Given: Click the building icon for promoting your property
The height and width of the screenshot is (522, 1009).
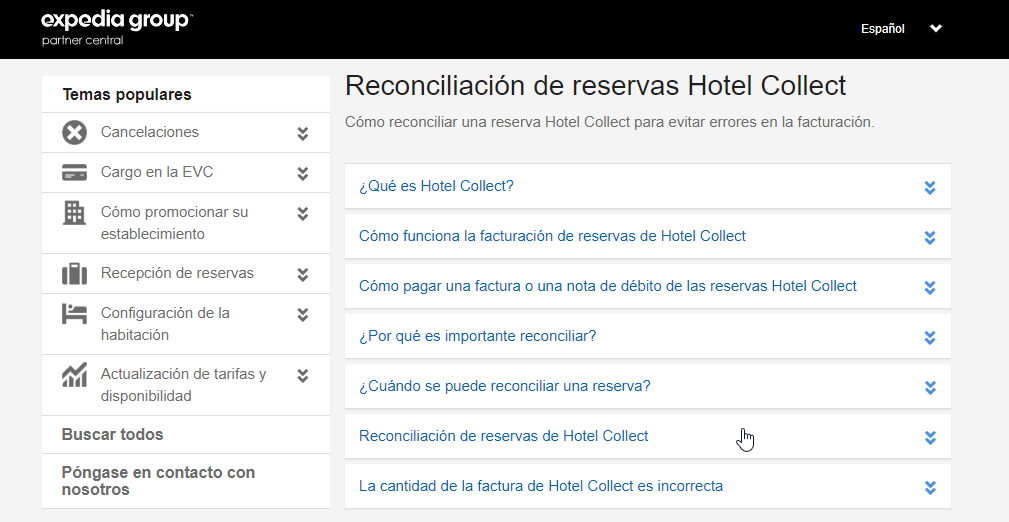Looking at the screenshot, I should [x=74, y=212].
